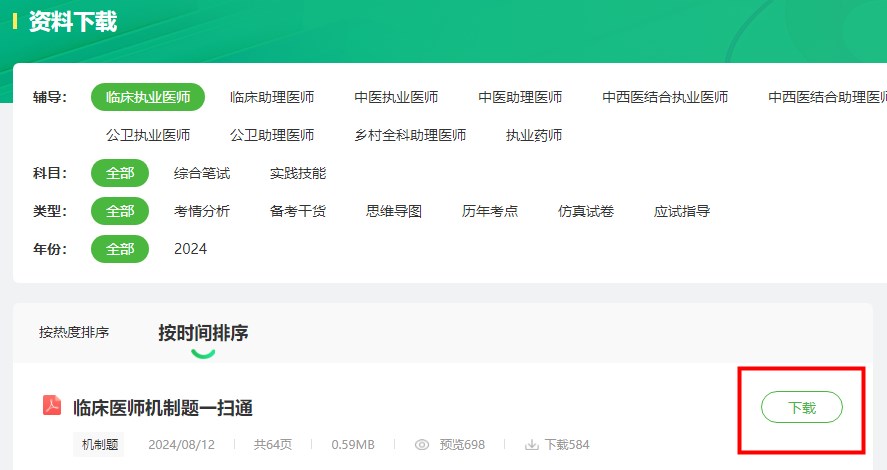This screenshot has height=470, width=887.
Task: Switch to 按热度排序 tab
Action: pyautogui.click(x=74, y=332)
